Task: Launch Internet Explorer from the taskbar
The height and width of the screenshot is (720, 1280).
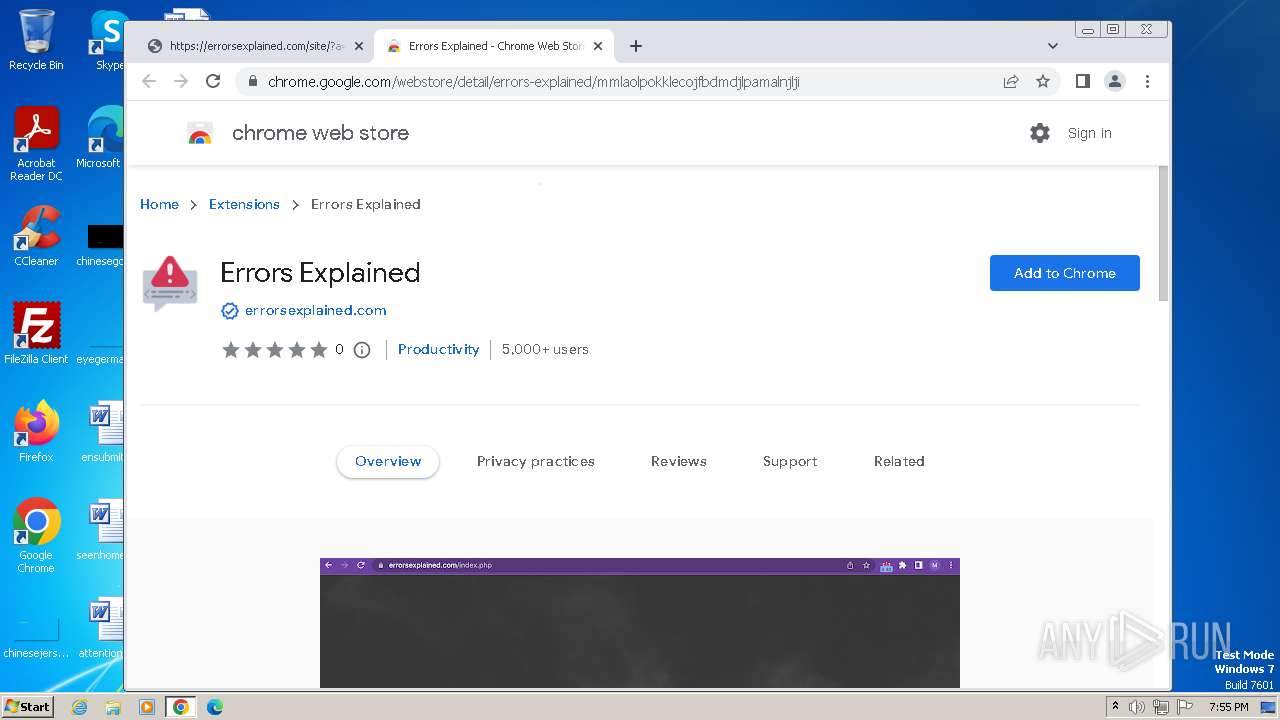Action: pos(80,707)
